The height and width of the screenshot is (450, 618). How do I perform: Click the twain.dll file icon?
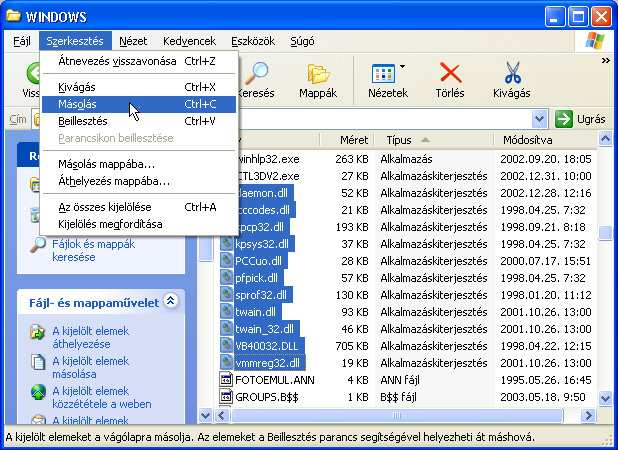point(226,312)
